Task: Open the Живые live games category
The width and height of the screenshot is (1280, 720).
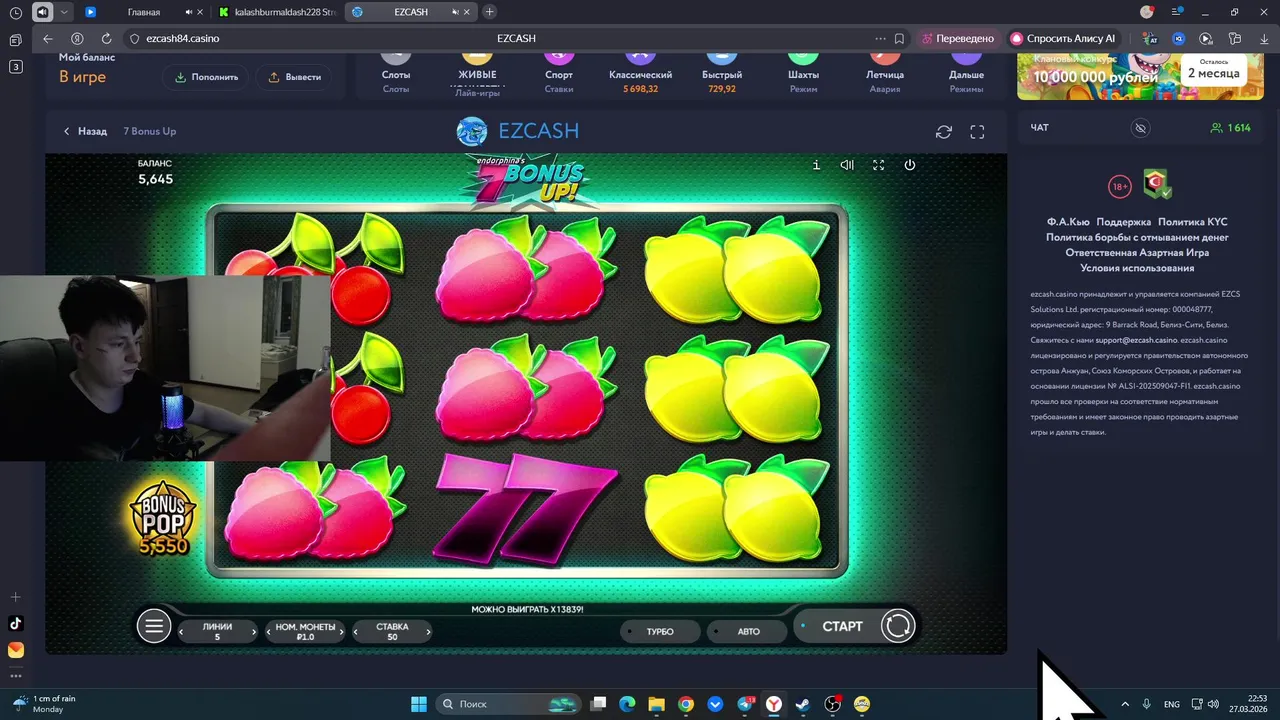Action: click(477, 74)
